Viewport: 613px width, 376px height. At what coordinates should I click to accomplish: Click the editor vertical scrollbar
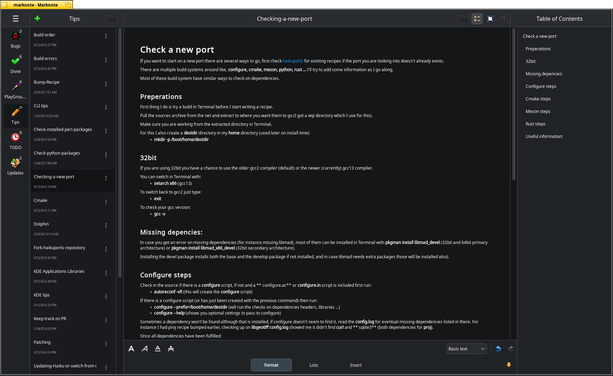point(514,104)
